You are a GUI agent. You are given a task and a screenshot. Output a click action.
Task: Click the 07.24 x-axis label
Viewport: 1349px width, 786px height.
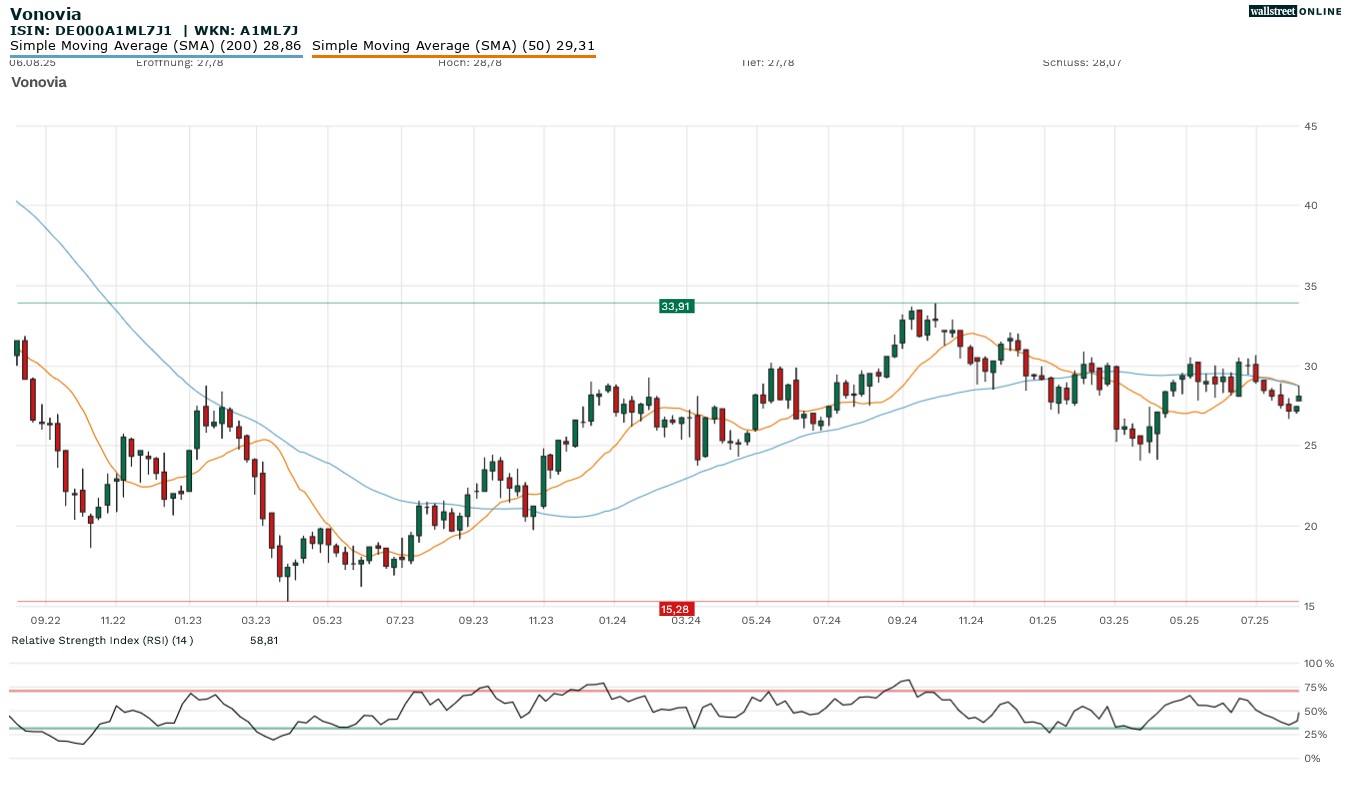(826, 621)
